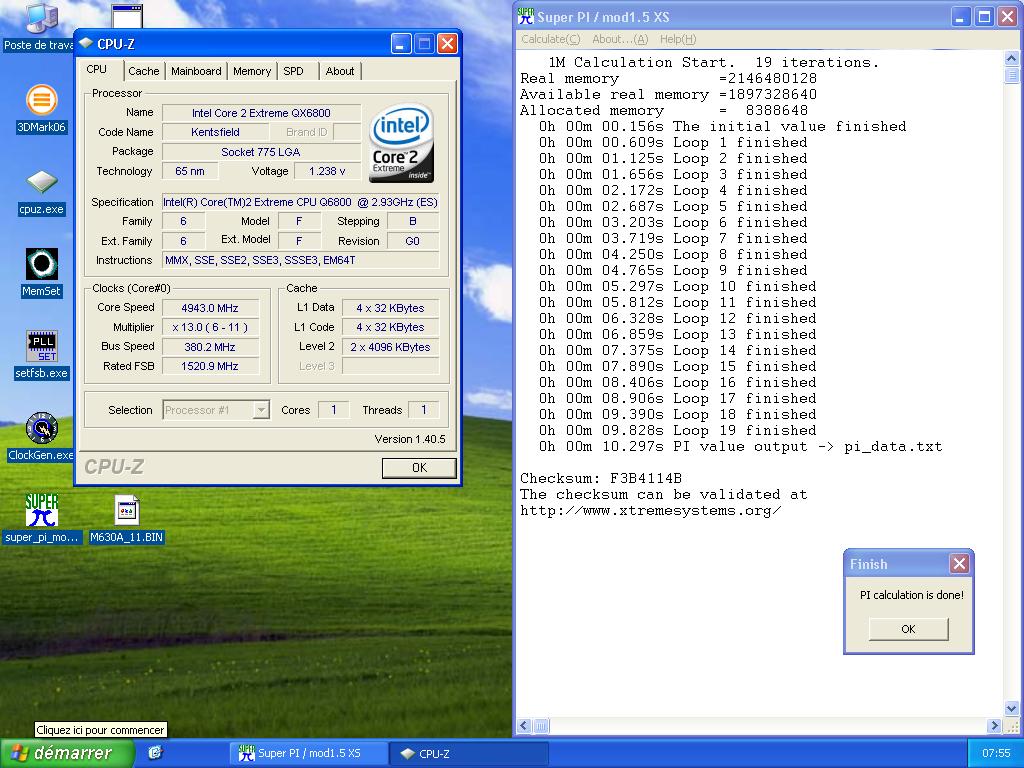Screen dimensions: 1024x768
Task: Click Level 2 cache value 2 x 4096 KBytes
Action: 390,347
